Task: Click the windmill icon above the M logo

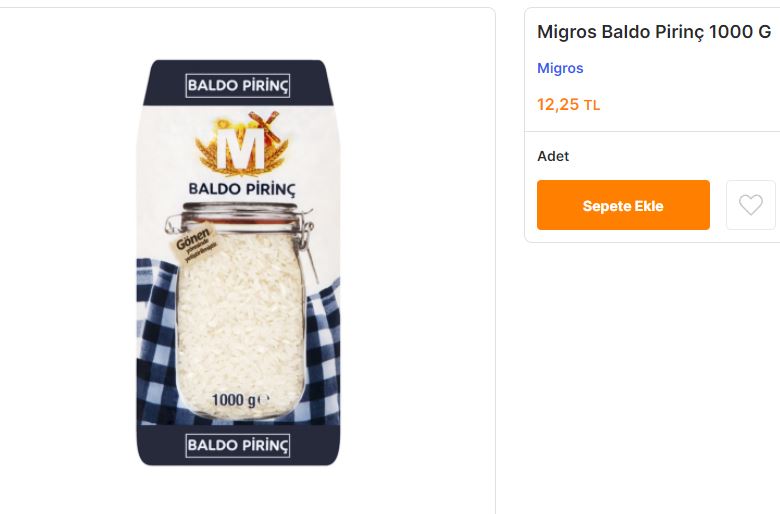Action: click(x=264, y=121)
